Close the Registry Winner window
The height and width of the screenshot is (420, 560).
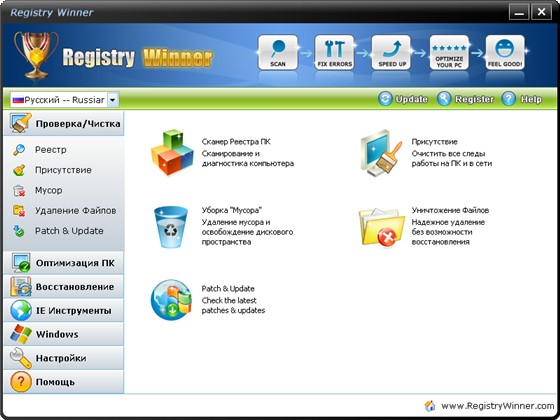[x=541, y=12]
